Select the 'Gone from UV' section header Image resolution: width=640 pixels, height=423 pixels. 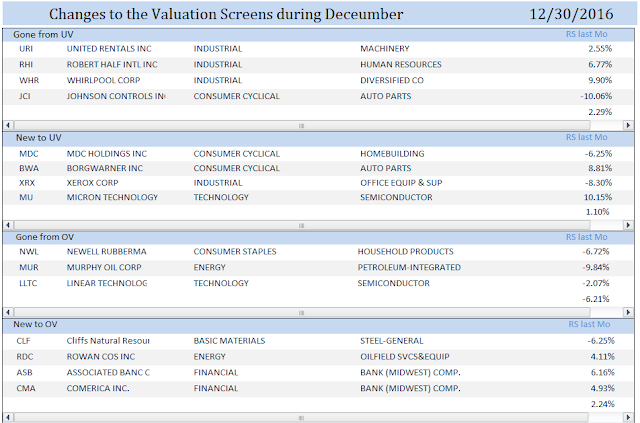point(43,35)
